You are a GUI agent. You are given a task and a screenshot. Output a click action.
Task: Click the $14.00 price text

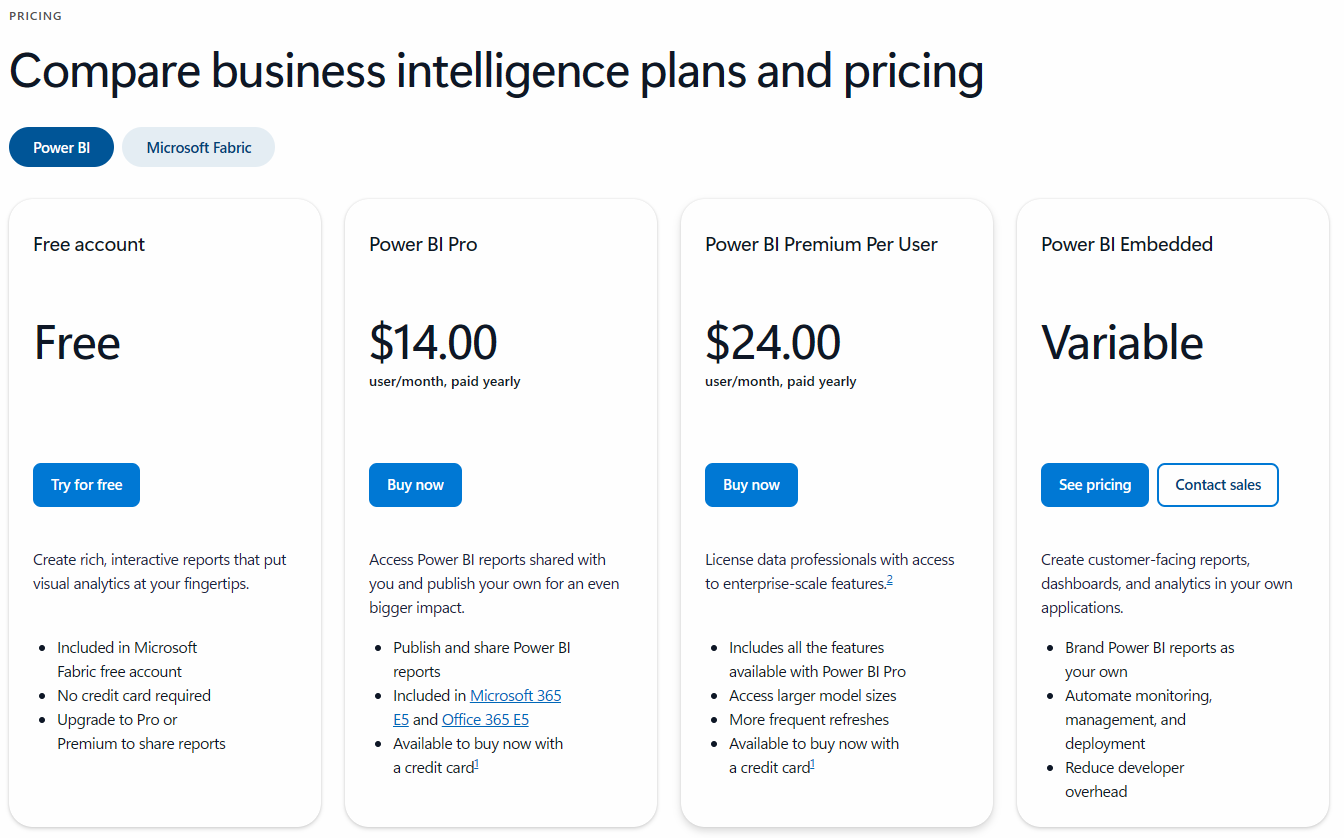[x=435, y=343]
